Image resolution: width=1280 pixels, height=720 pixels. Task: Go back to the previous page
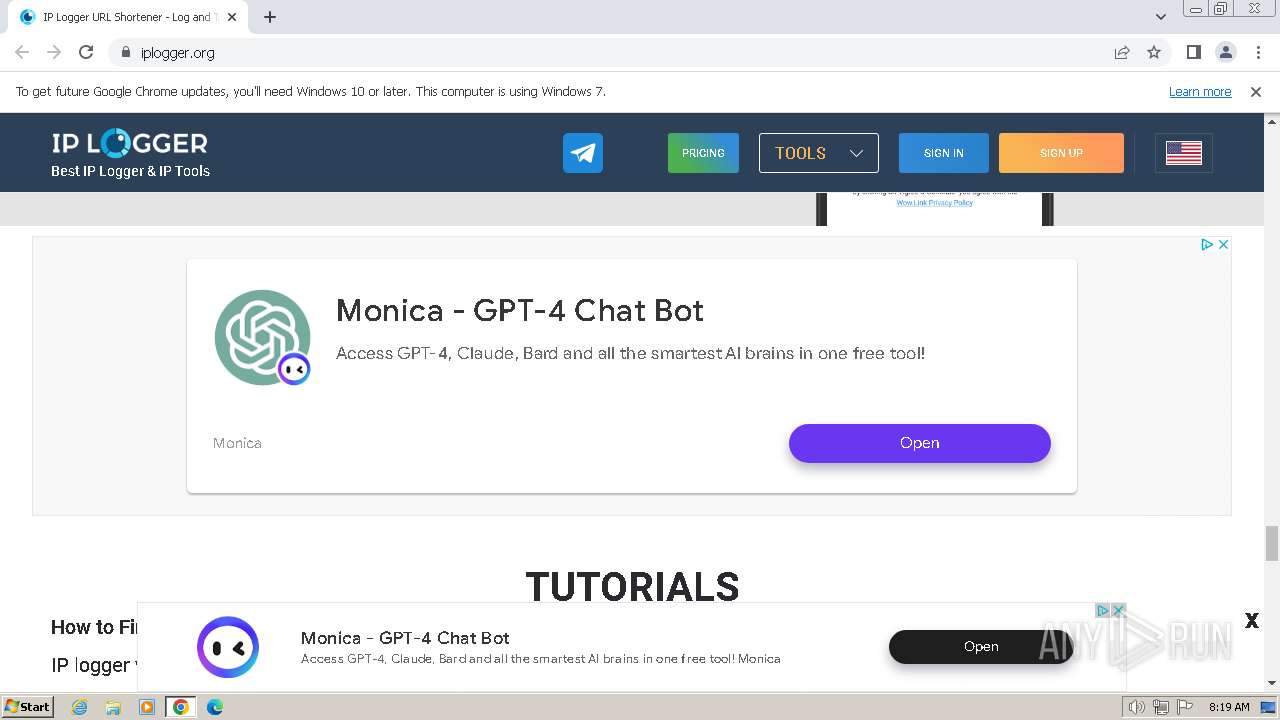tap(22, 52)
